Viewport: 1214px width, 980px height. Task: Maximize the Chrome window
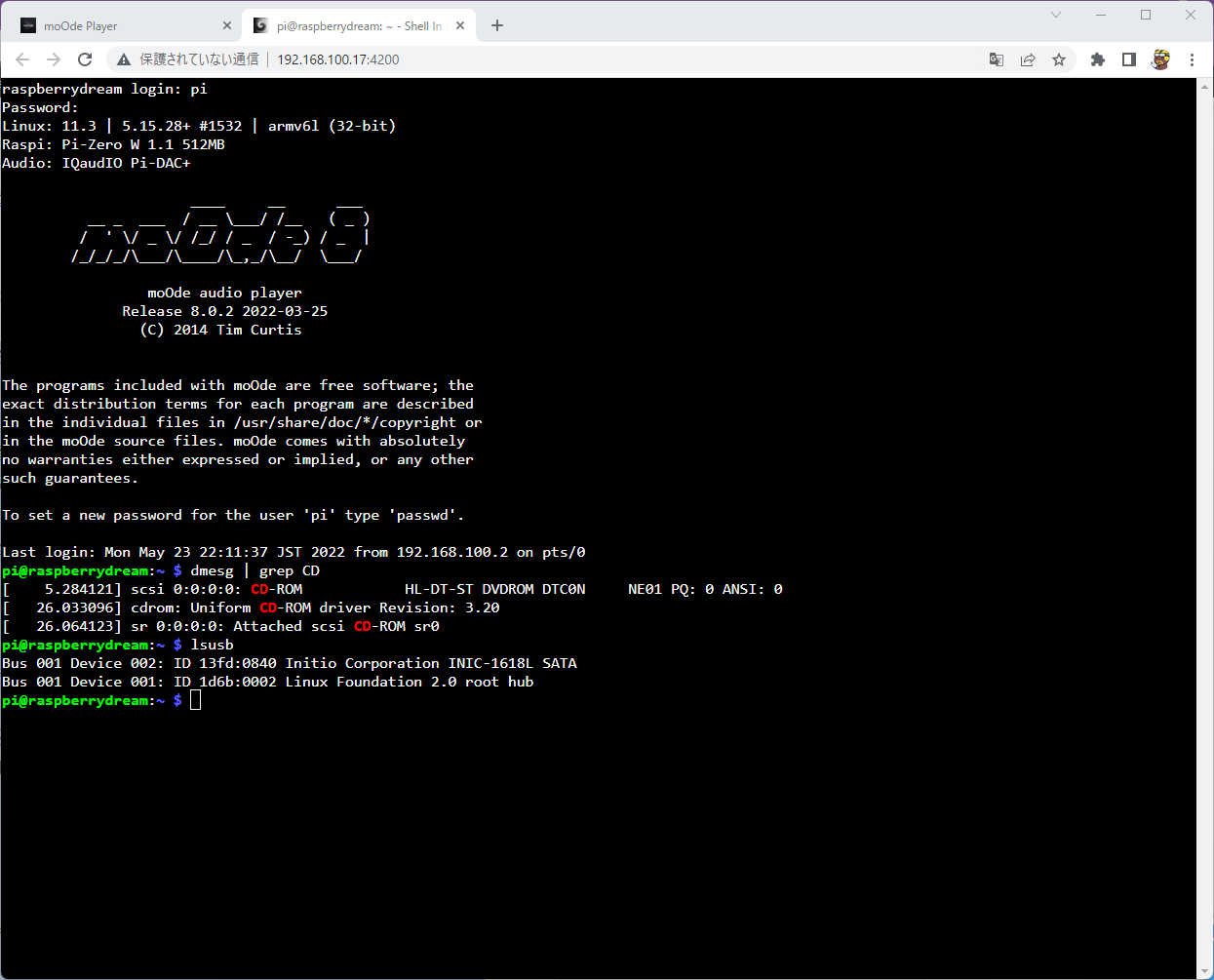point(1146,15)
